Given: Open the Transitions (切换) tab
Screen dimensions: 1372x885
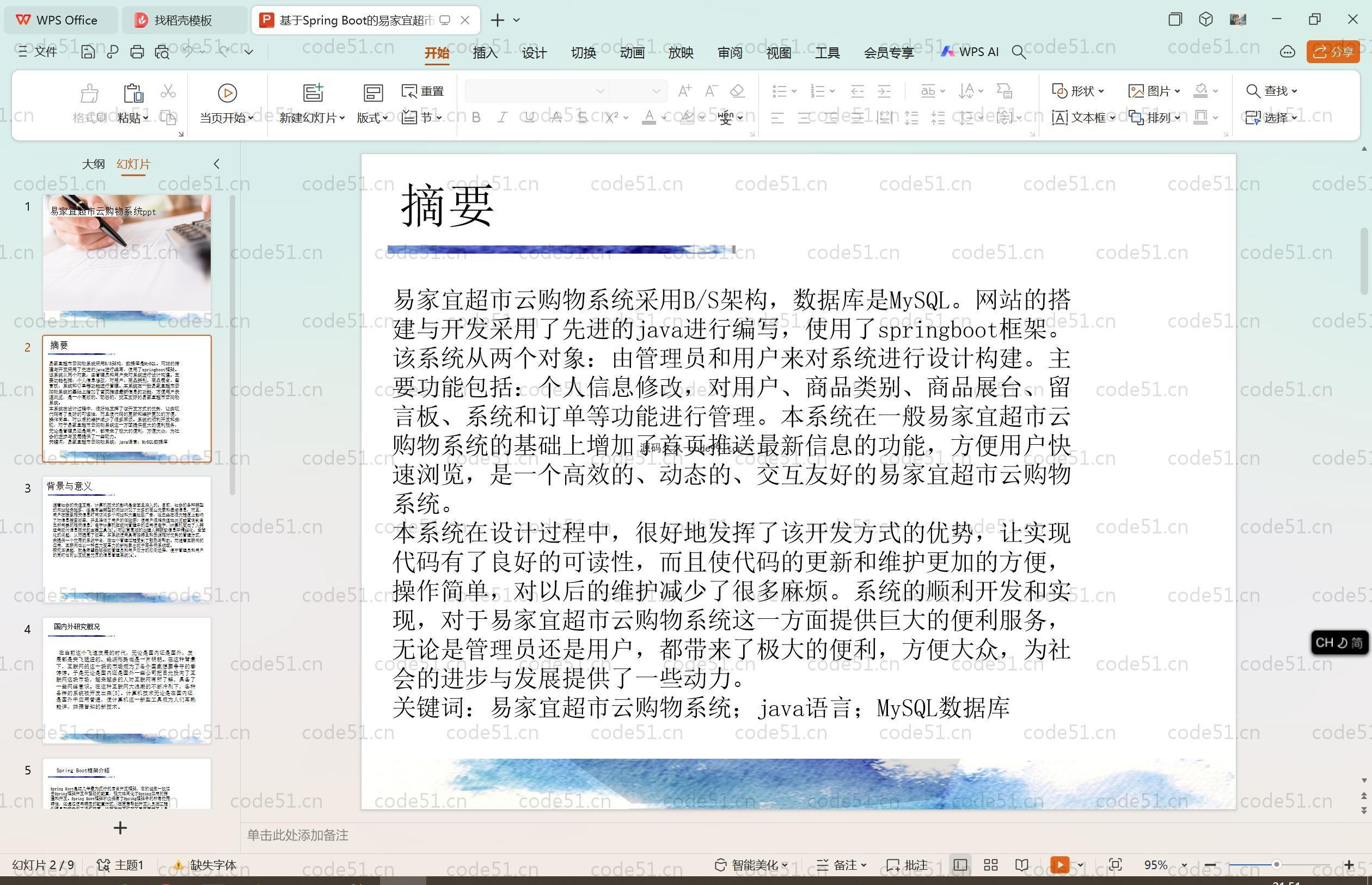Looking at the screenshot, I should pyautogui.click(x=583, y=53).
